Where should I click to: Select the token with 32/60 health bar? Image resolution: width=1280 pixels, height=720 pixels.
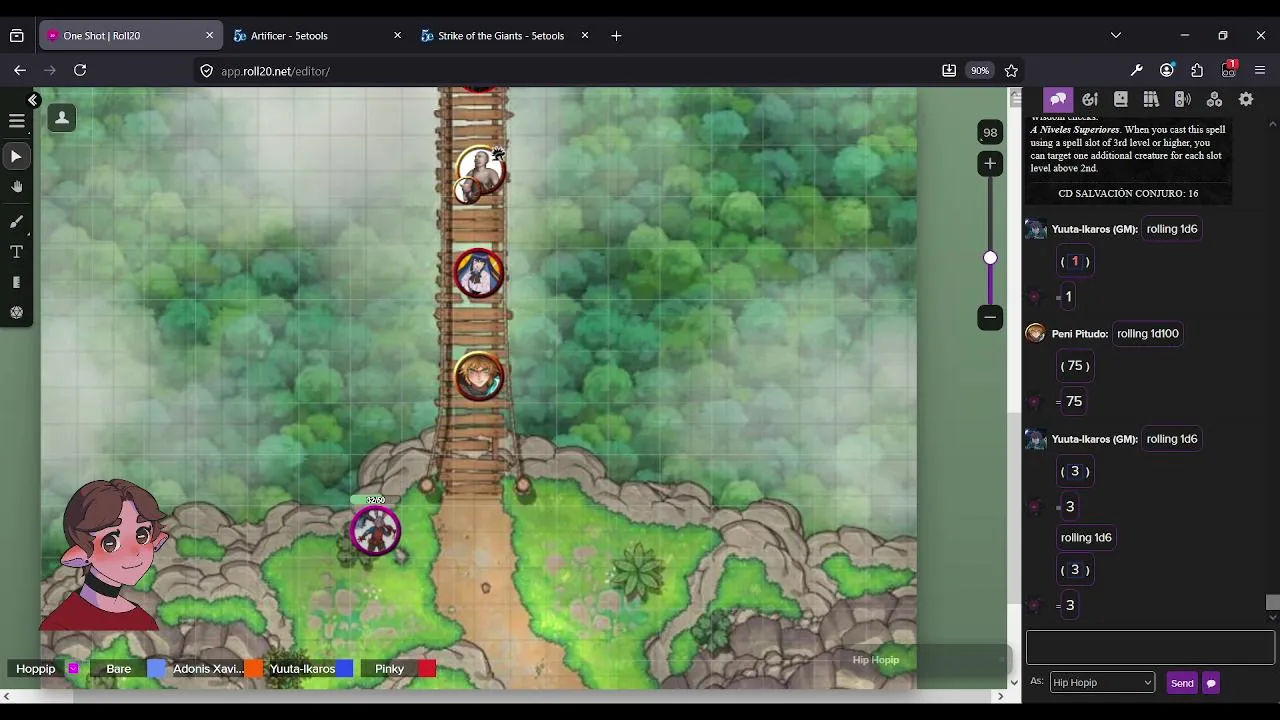(x=376, y=531)
